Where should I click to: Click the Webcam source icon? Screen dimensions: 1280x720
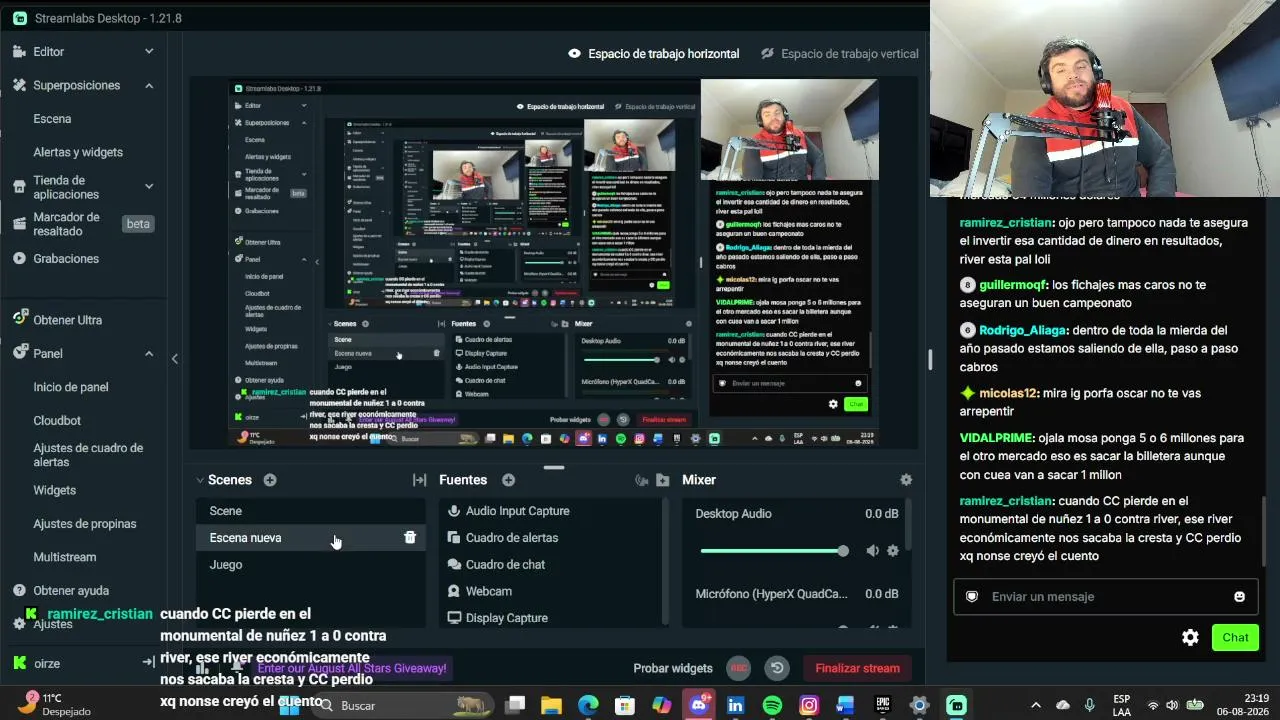coord(454,591)
